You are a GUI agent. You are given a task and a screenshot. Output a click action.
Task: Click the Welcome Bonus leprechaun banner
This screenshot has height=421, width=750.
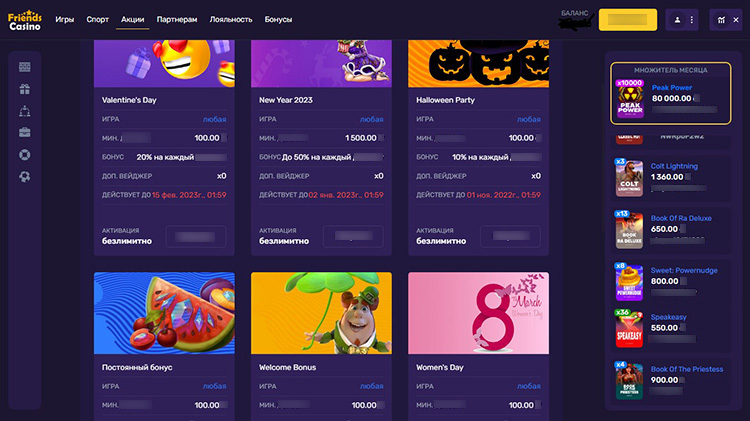[321, 313]
